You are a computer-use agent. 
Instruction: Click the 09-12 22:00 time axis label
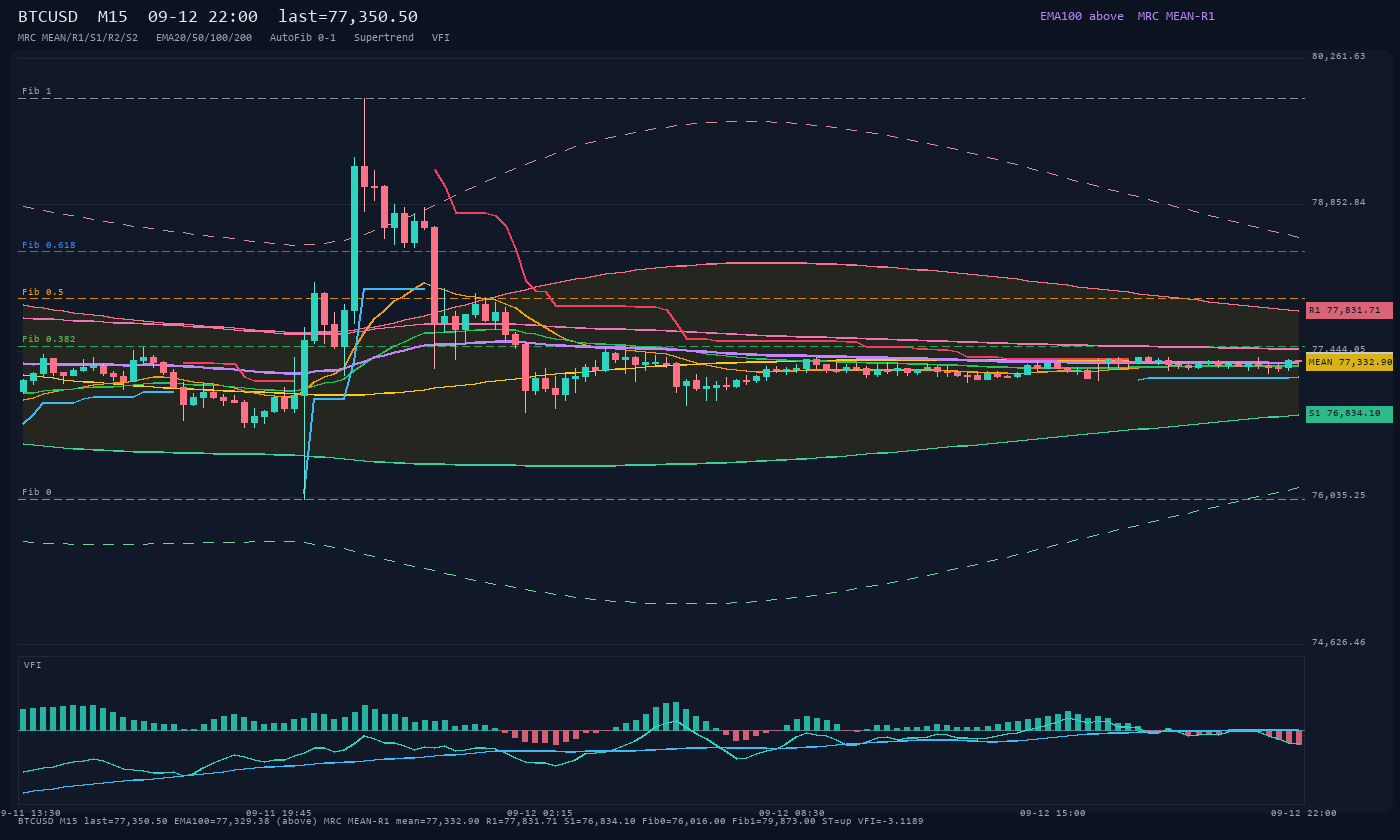pos(1304,813)
